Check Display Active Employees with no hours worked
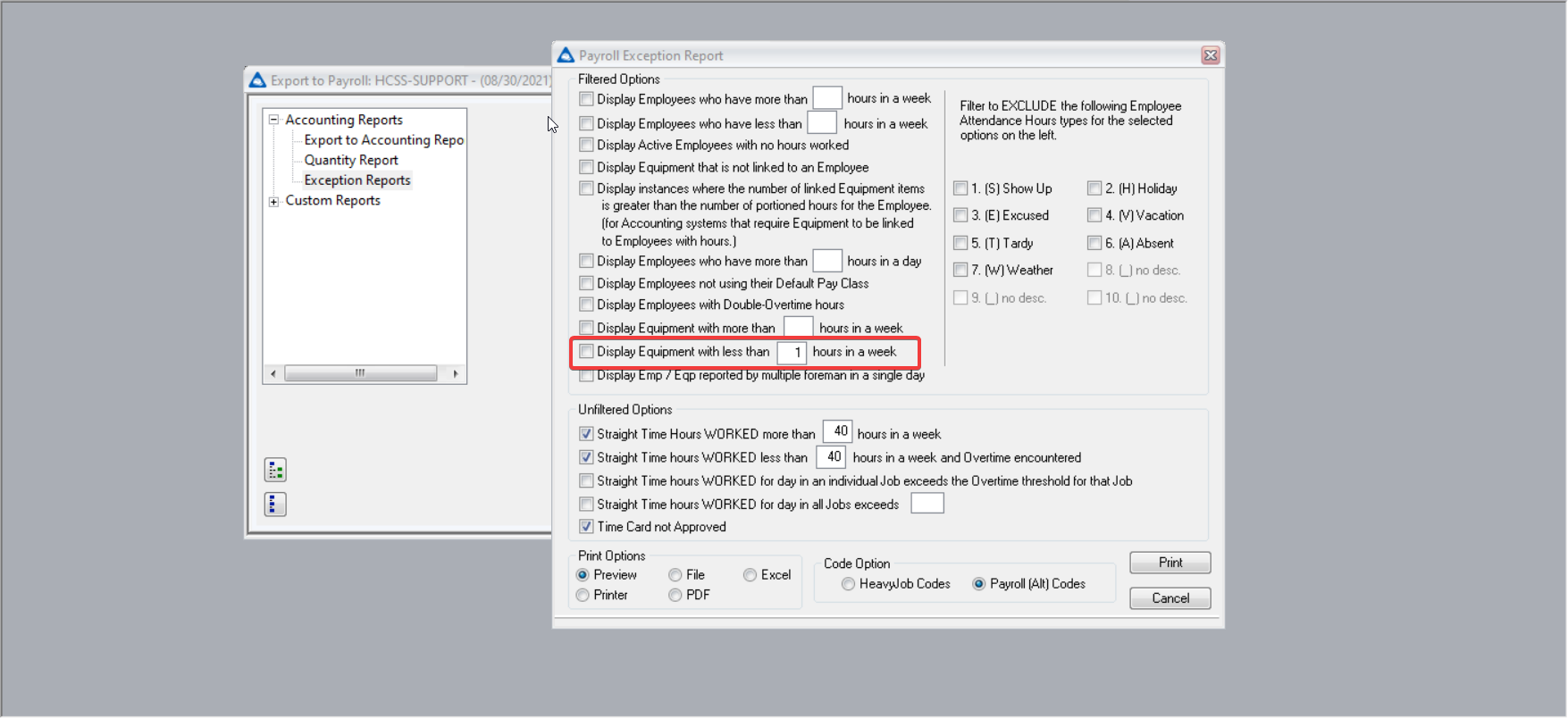1568x718 pixels. [586, 145]
